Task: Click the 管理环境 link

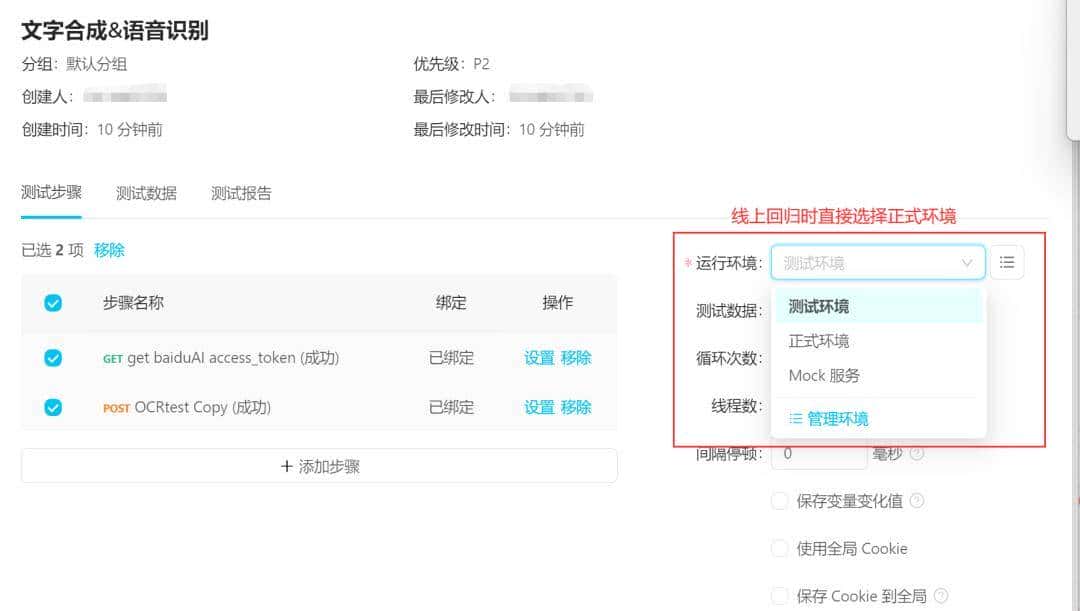Action: 838,418
